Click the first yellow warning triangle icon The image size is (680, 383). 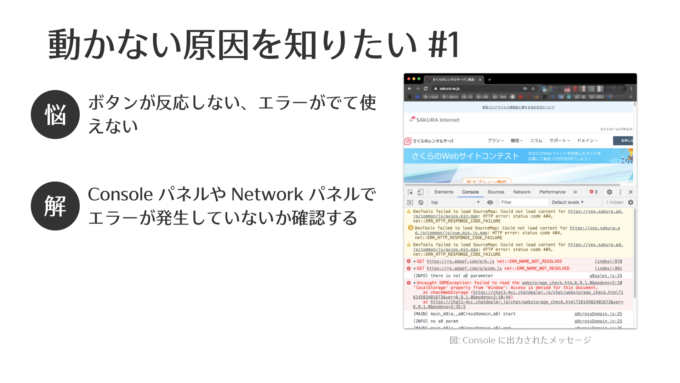coord(409,212)
